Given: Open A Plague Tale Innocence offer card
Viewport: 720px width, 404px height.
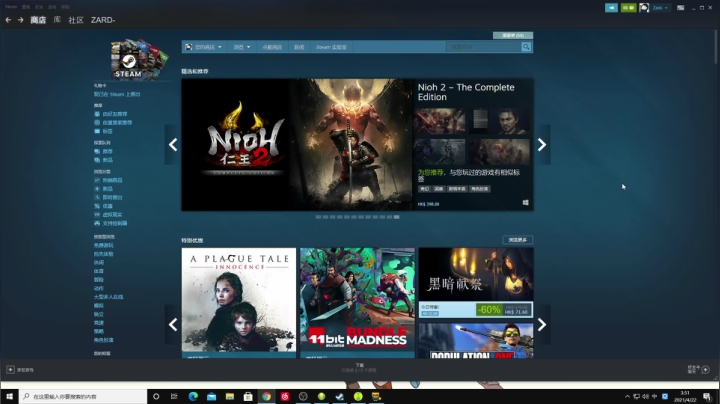Looking at the screenshot, I should (239, 303).
